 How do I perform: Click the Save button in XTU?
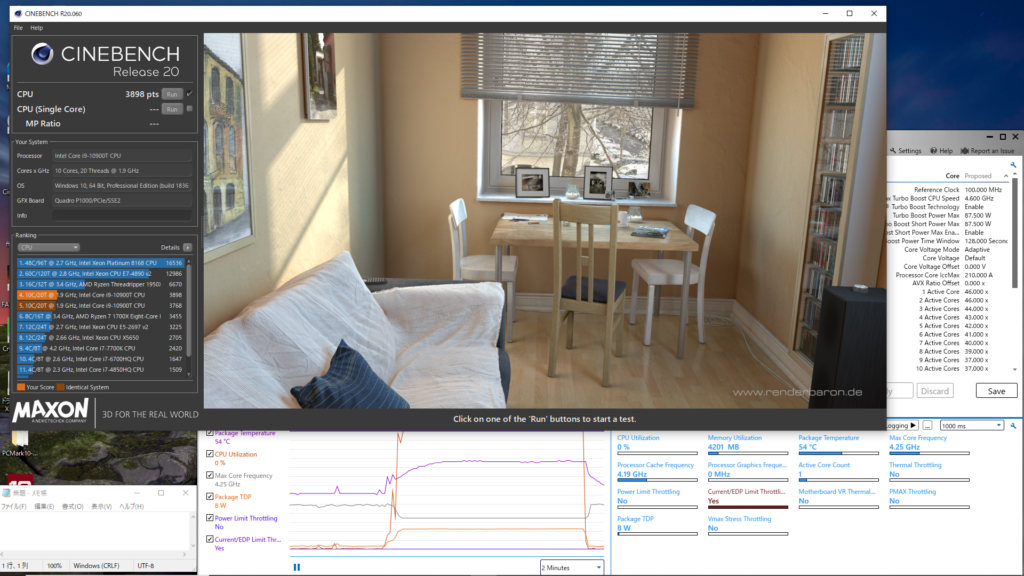(x=996, y=391)
